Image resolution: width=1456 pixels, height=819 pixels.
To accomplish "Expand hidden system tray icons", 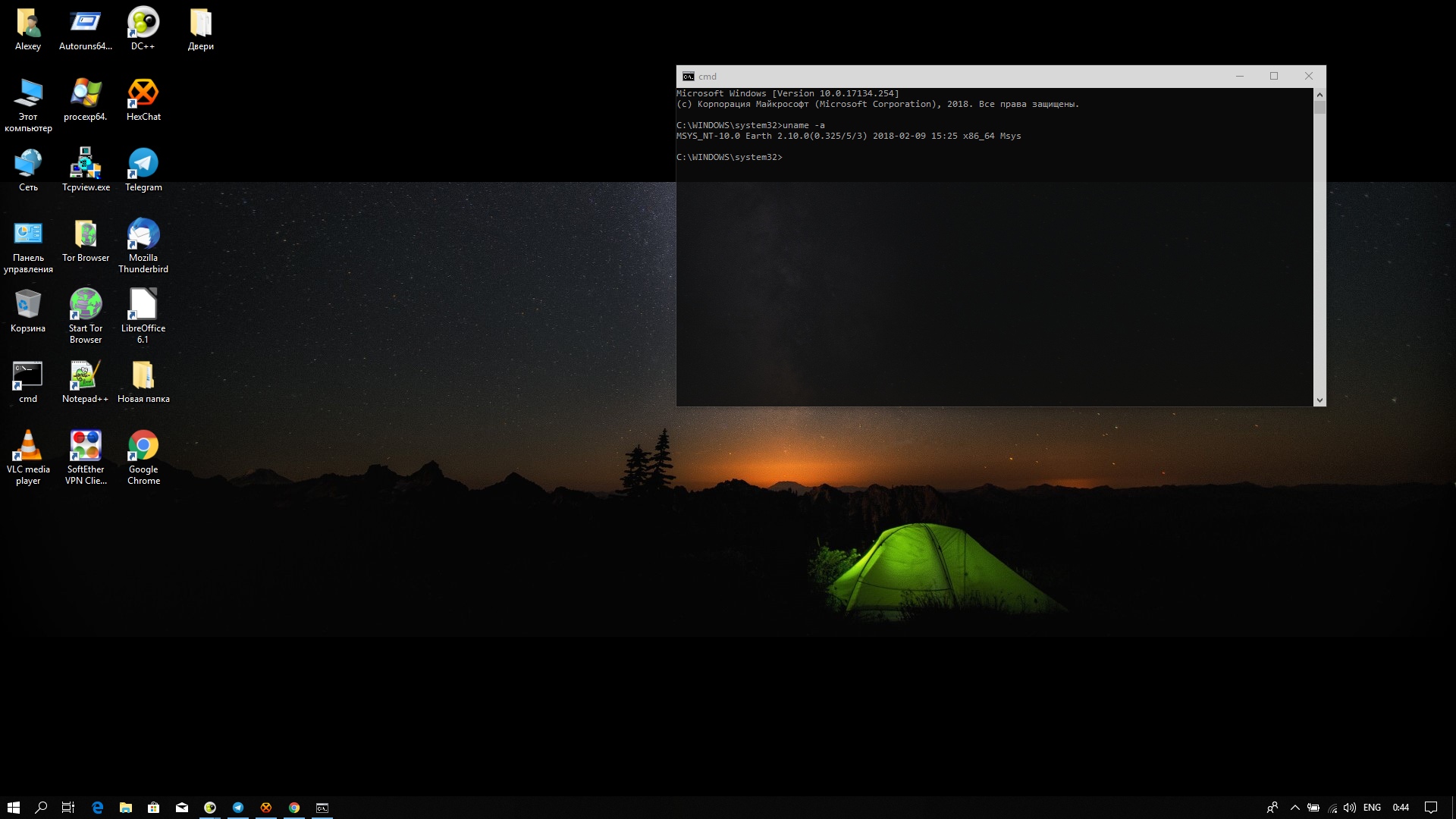I will [x=1295, y=808].
